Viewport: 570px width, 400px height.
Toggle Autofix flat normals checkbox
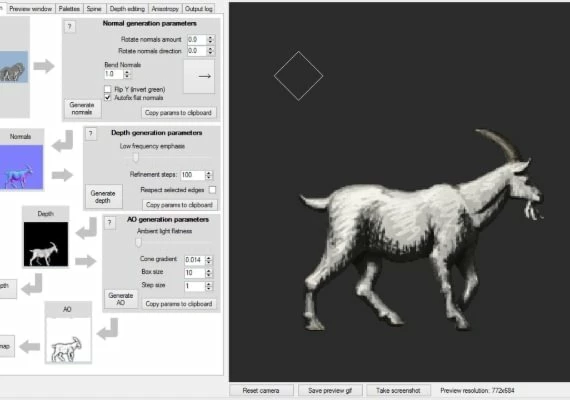(108, 97)
